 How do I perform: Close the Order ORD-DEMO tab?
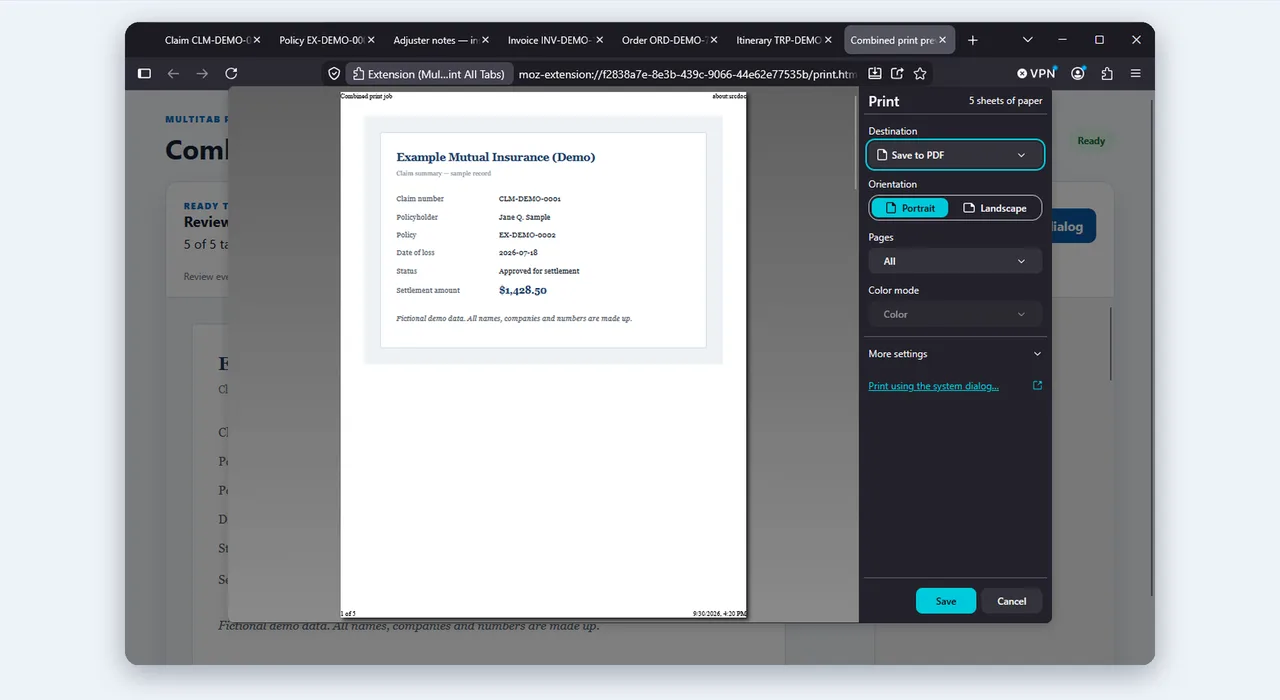pyautogui.click(x=714, y=40)
